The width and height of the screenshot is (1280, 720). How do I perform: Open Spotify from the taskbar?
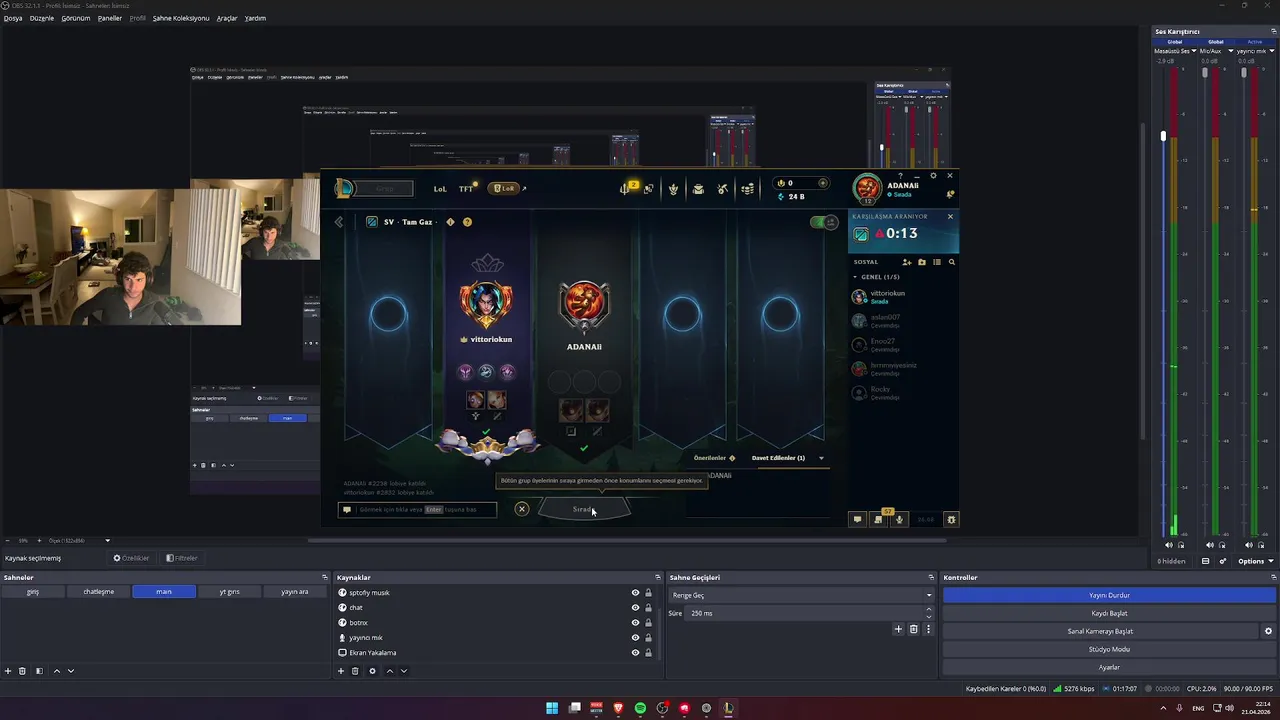[640, 708]
